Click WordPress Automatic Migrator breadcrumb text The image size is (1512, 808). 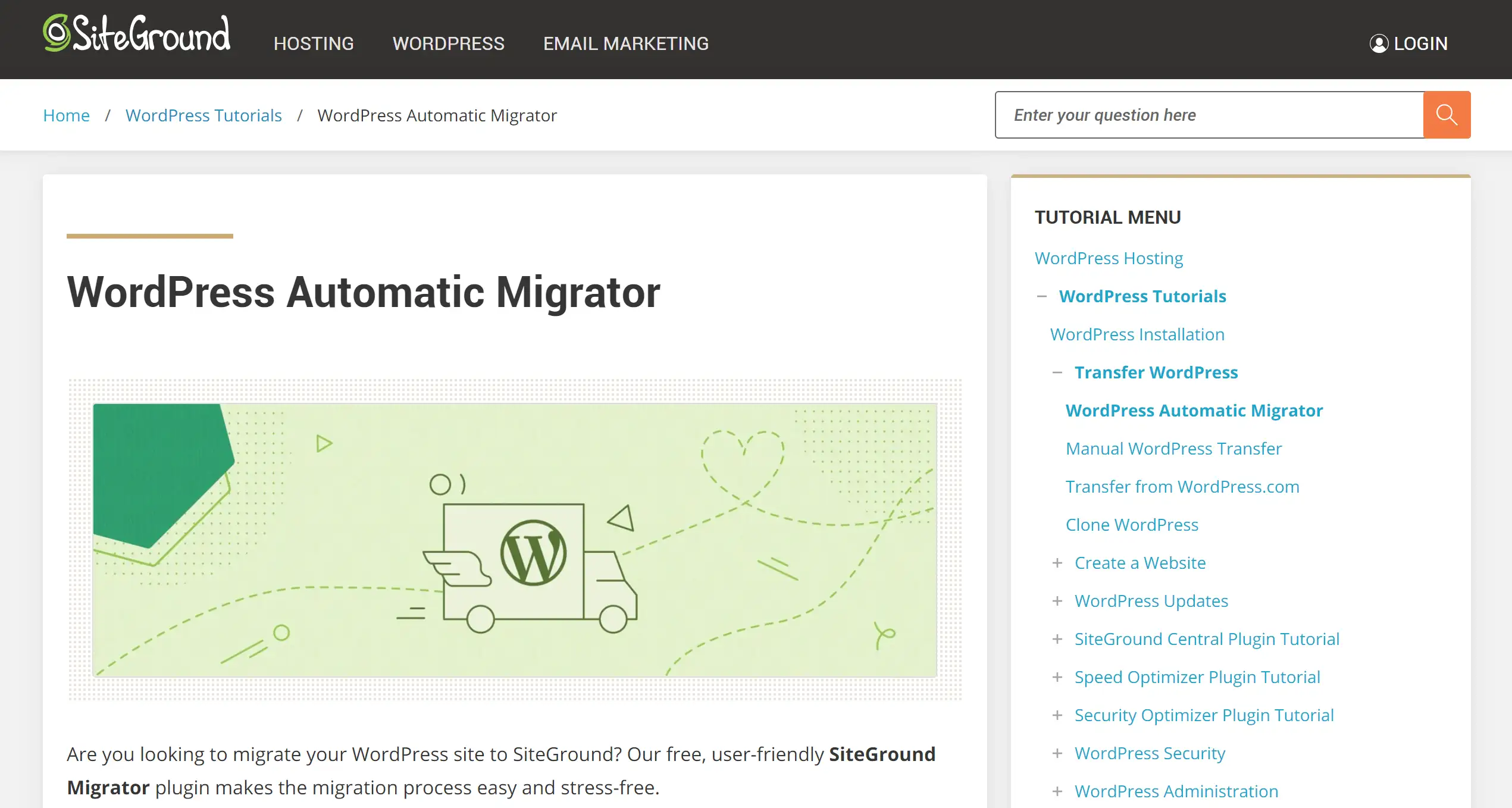(437, 115)
